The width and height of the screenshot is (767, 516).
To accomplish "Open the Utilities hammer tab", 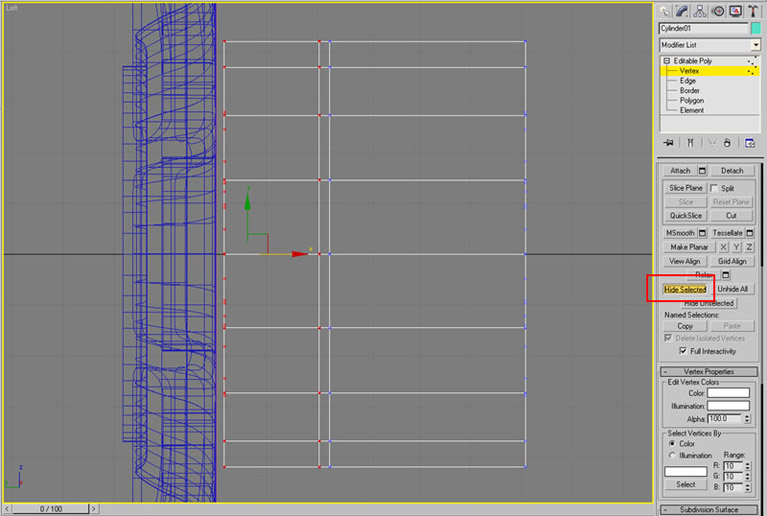I will (752, 11).
